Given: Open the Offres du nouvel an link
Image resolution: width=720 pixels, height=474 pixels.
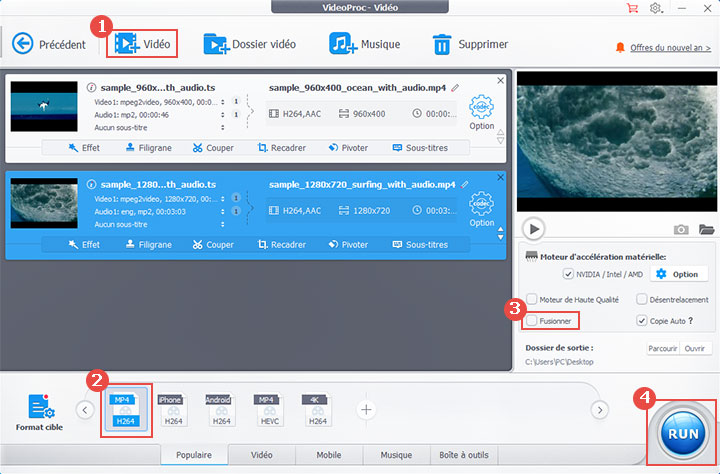Looking at the screenshot, I should [670, 48].
